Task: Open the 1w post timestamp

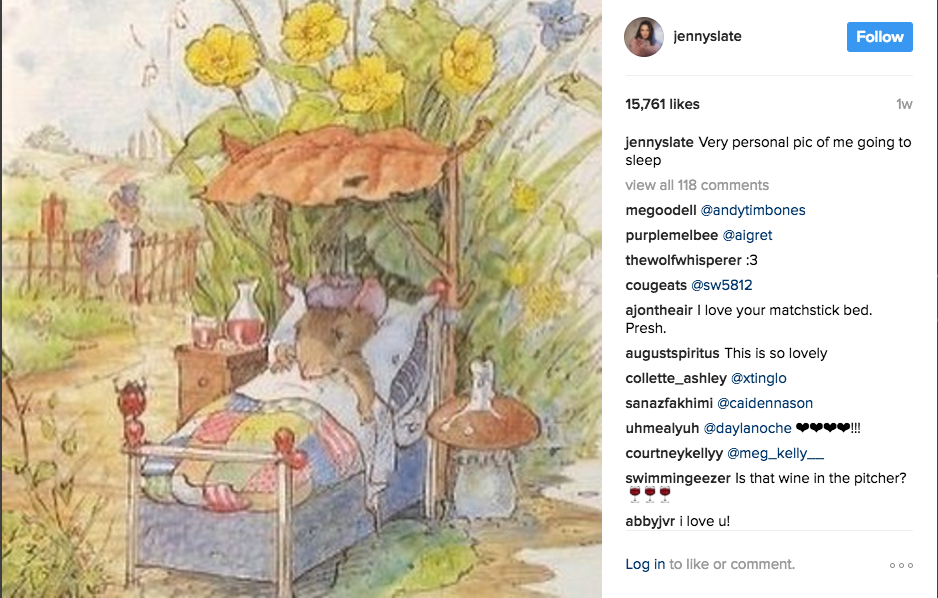Action: click(x=904, y=105)
